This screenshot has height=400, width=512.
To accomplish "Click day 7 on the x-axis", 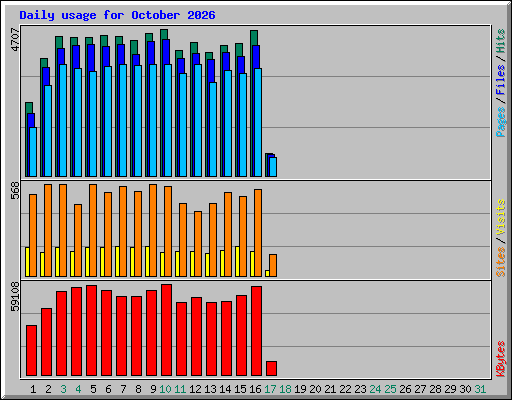I will [123, 389].
